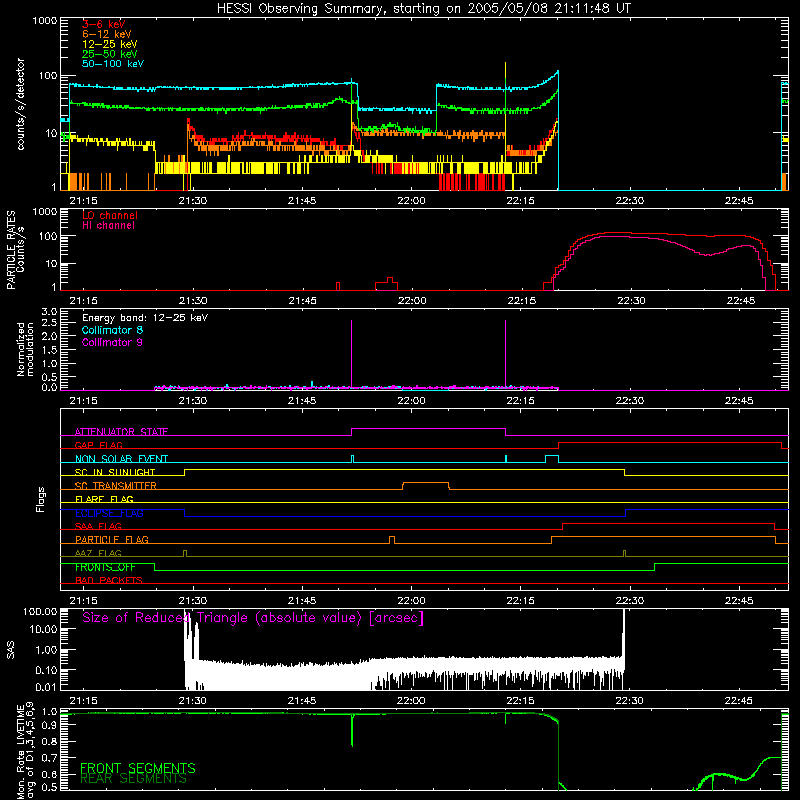Screen dimensions: 800x800
Task: Select the 50-100 keV legend entry
Action: (113, 64)
